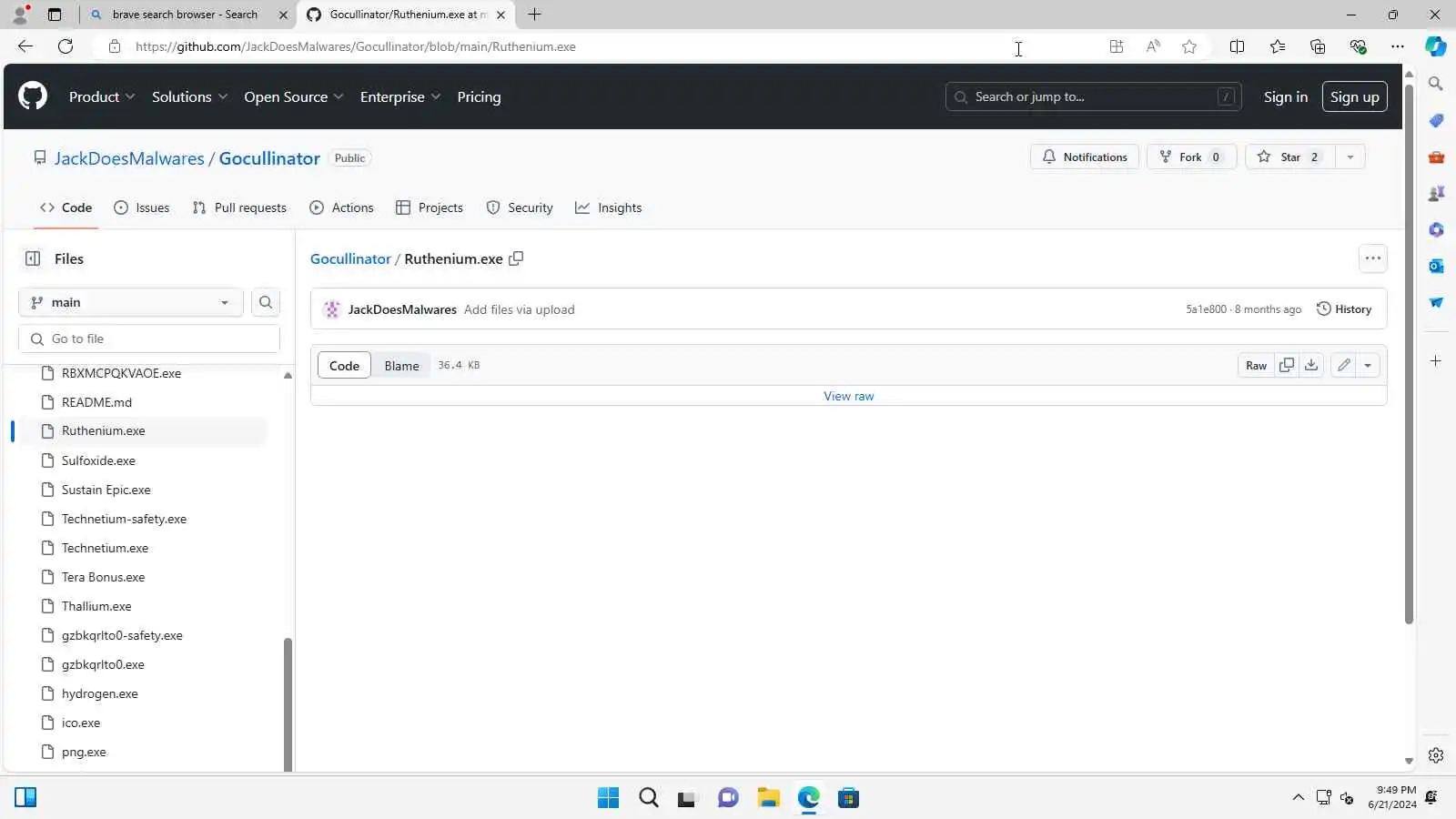This screenshot has width=1456, height=819.
Task: Click the Sign in link
Action: click(x=1285, y=96)
